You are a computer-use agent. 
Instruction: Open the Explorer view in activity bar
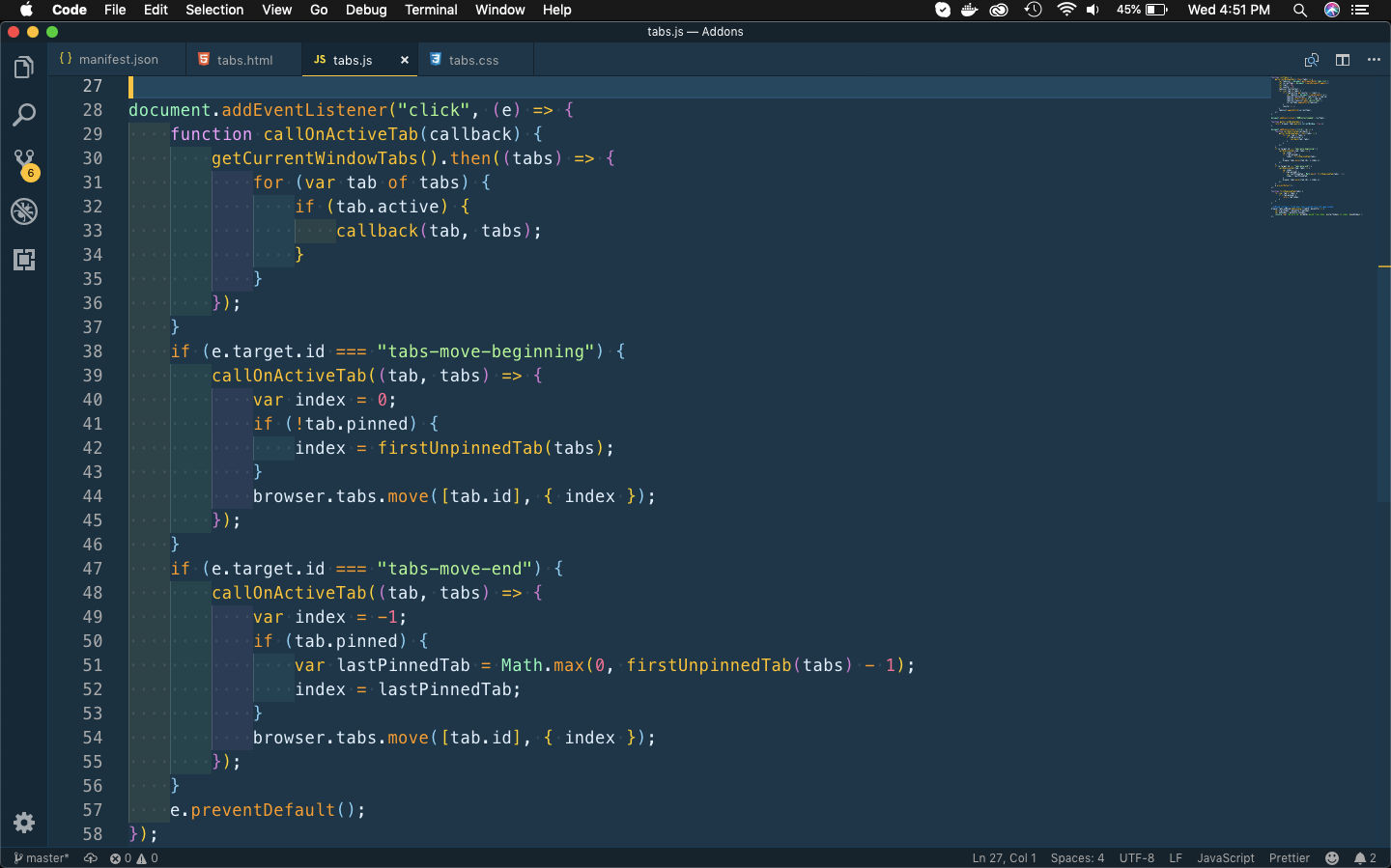[x=24, y=68]
